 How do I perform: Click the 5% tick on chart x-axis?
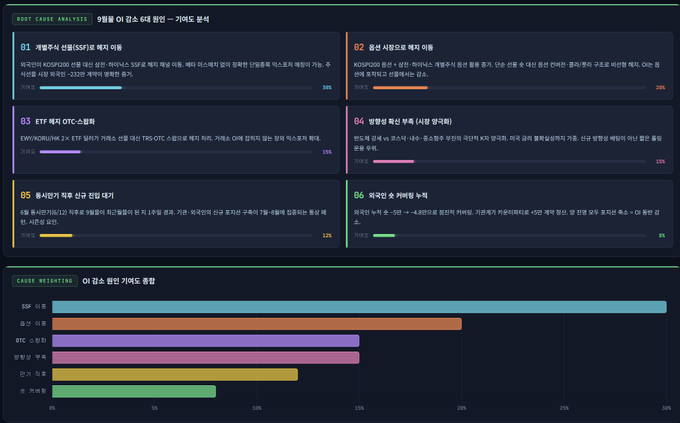[x=154, y=408]
